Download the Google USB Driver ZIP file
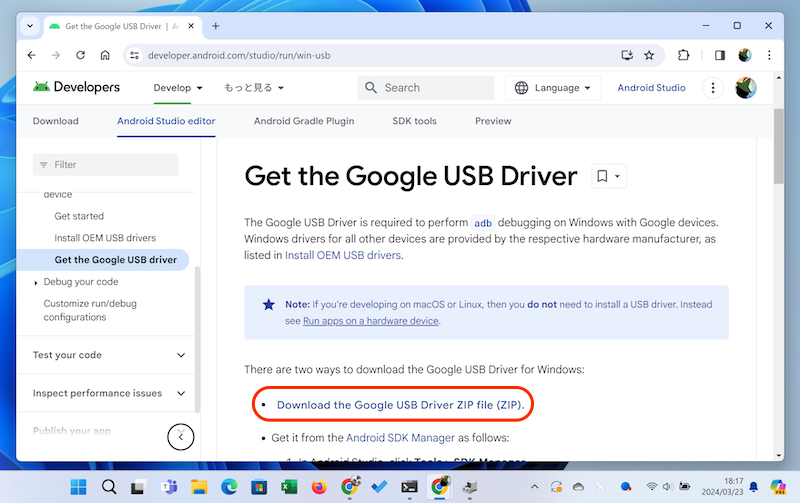The image size is (800, 503). pos(399,405)
